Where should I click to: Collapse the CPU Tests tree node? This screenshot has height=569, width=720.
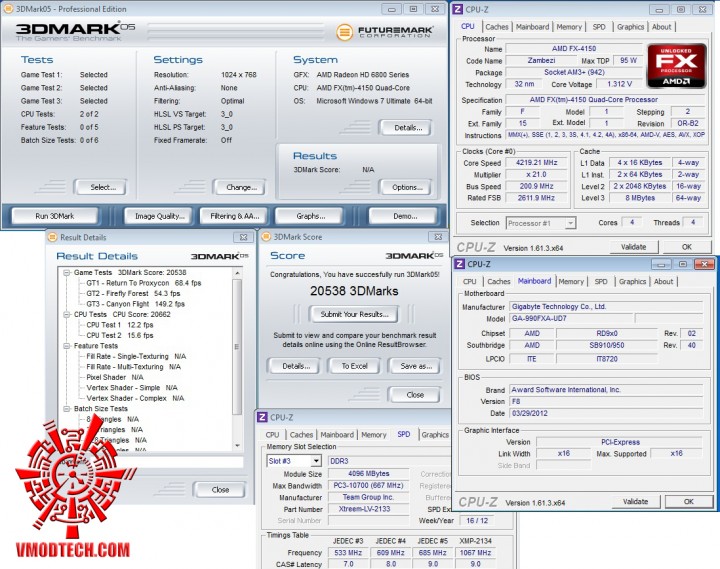click(67, 315)
